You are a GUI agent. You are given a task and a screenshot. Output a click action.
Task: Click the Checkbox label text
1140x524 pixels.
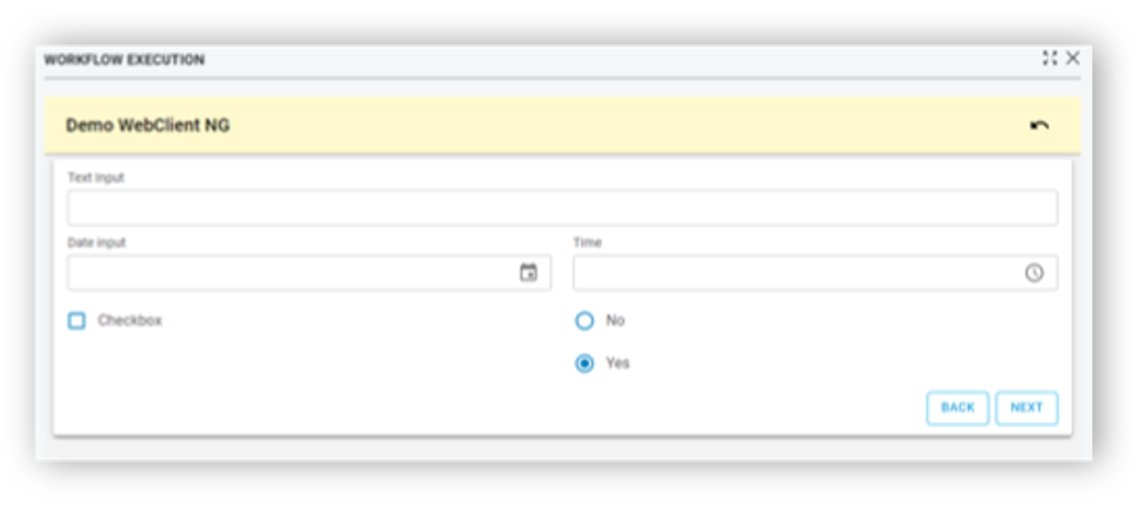pos(130,321)
